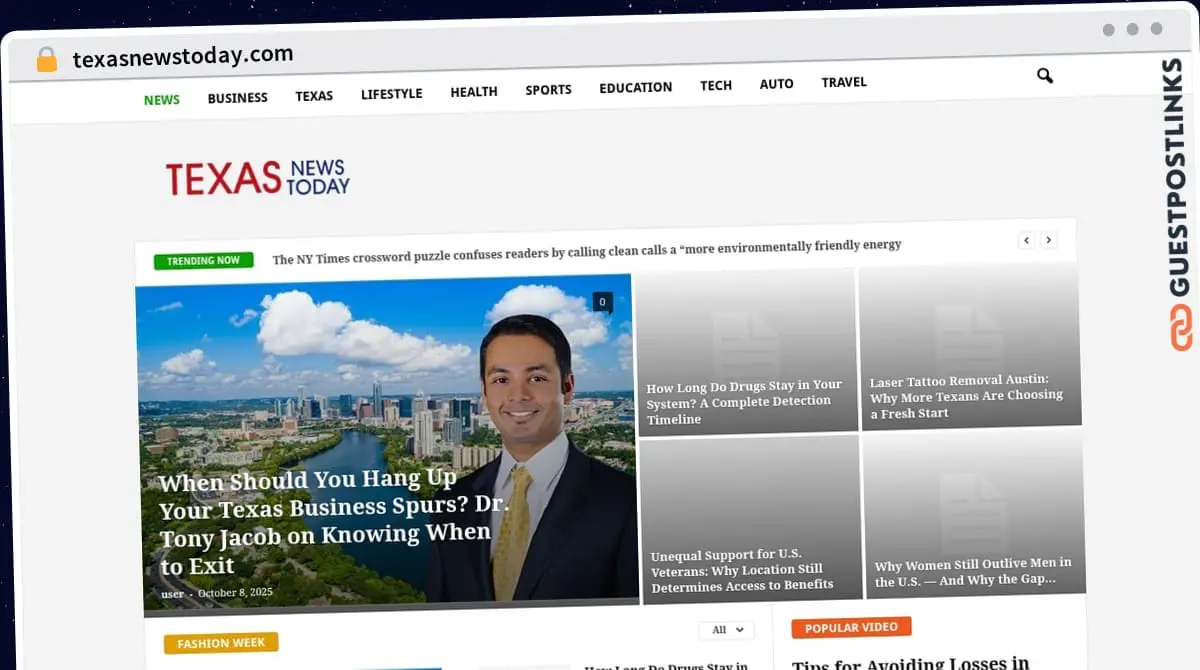The width and height of the screenshot is (1200, 670).
Task: Open 'Why Women Still Outlive Men' article
Action: pos(973,572)
